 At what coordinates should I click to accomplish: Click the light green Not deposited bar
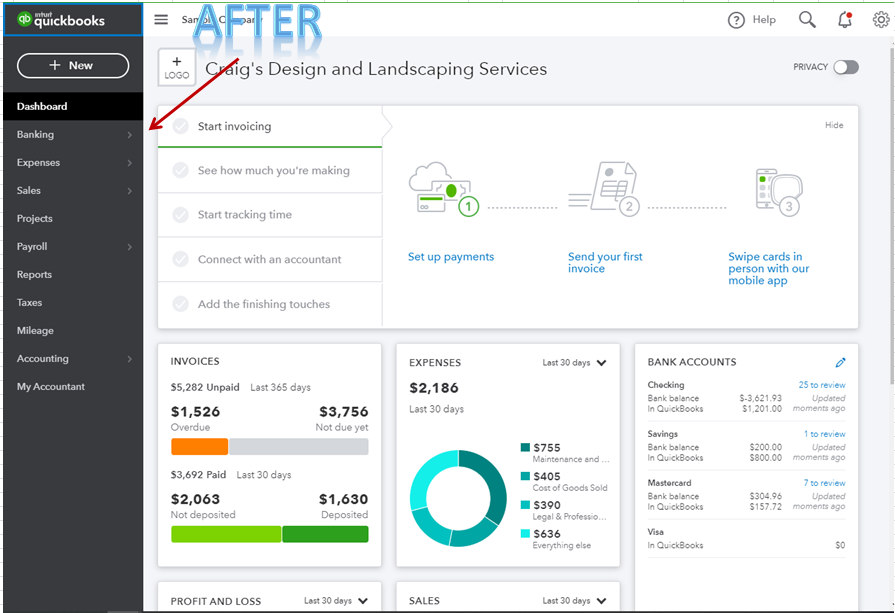(226, 534)
